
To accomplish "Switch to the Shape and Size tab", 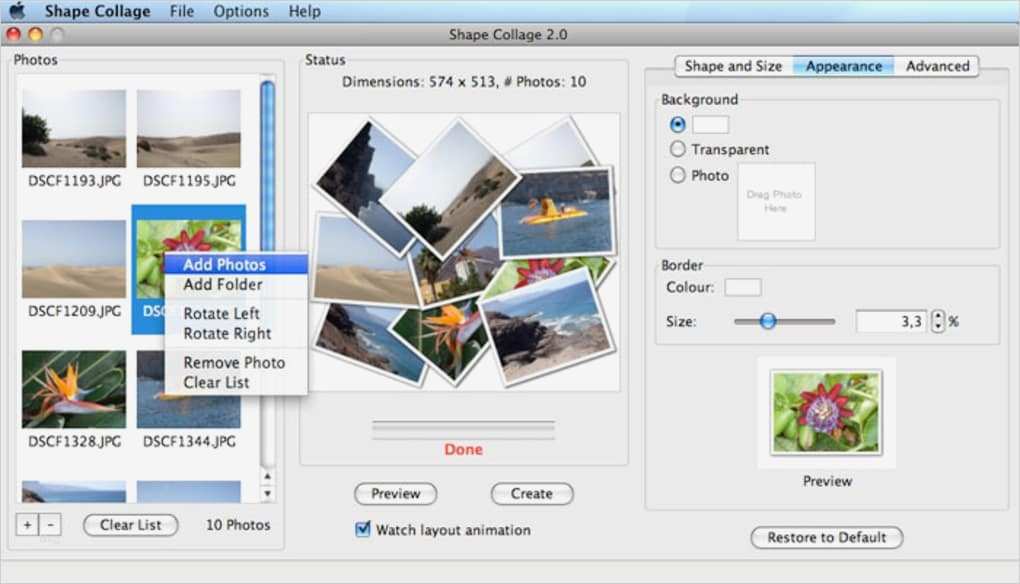I will (733, 65).
